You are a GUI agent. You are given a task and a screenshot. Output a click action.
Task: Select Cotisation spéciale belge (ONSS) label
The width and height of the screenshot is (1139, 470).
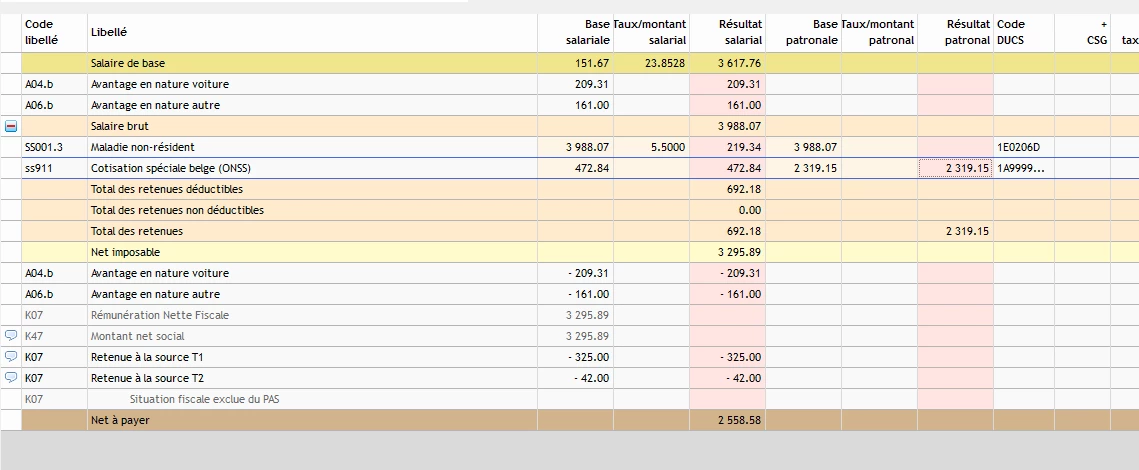(x=171, y=169)
